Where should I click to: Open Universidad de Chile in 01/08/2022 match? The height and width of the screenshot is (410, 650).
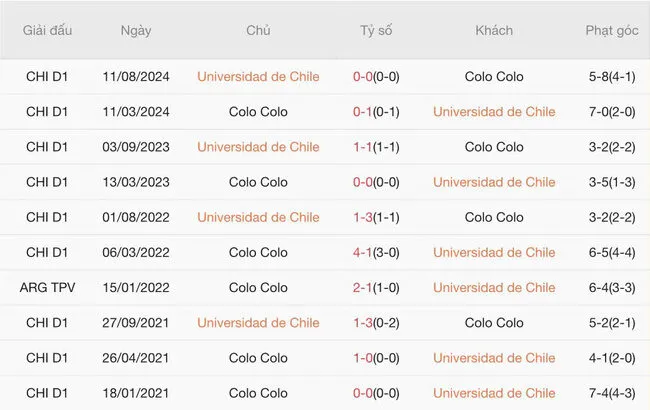pyautogui.click(x=258, y=217)
